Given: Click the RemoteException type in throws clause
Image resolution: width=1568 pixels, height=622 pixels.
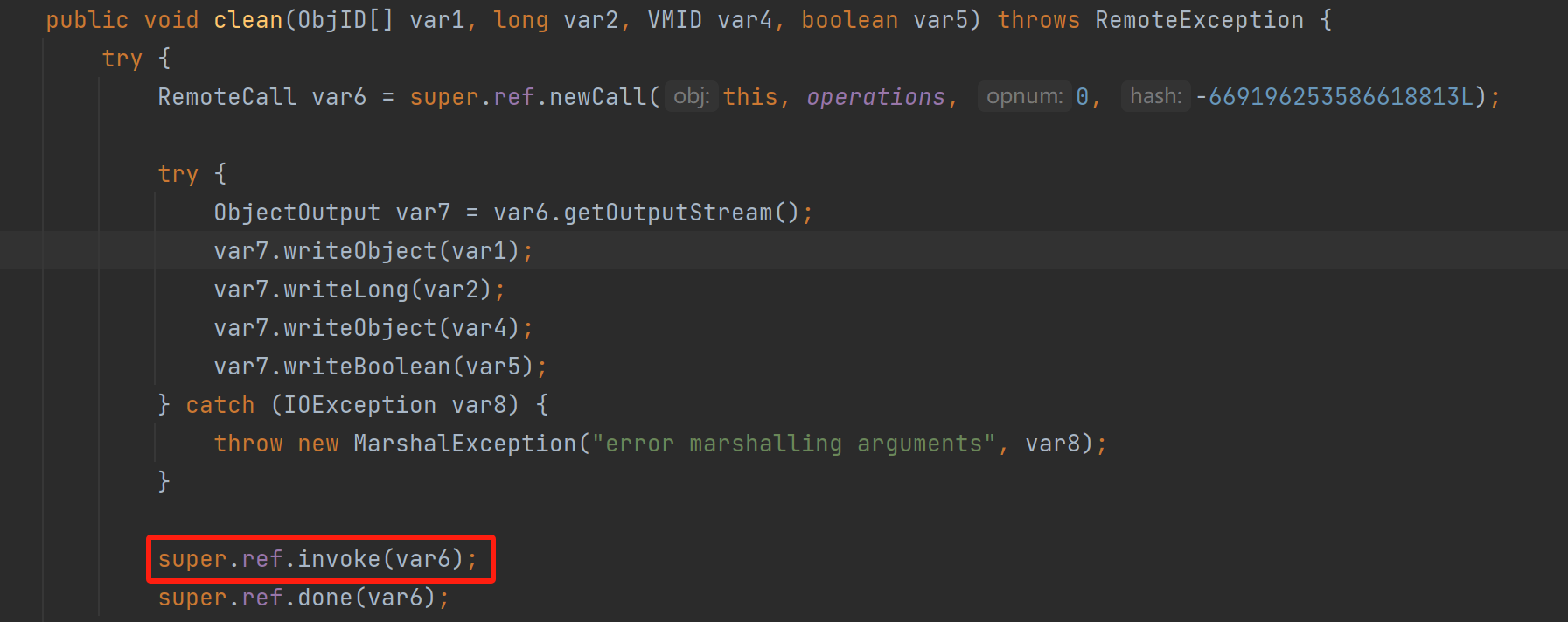Looking at the screenshot, I should [x=1199, y=20].
